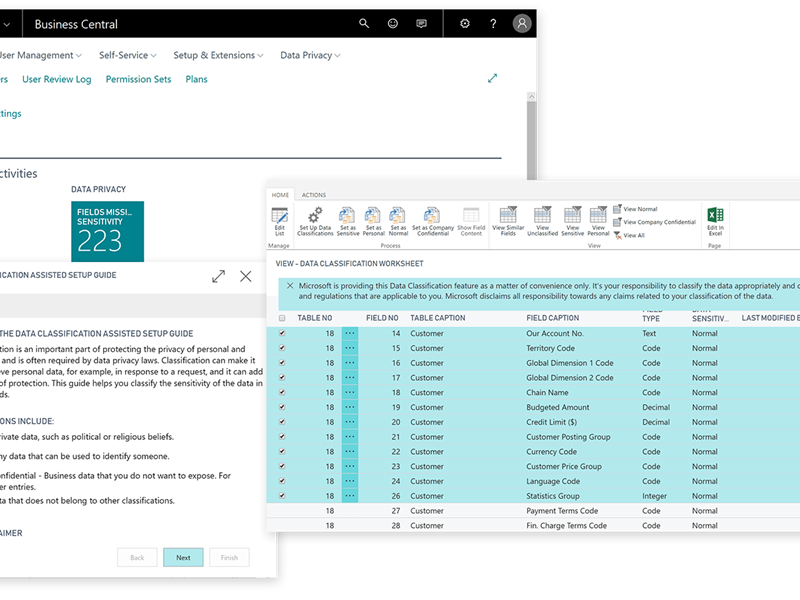800x600 pixels.
Task: Expand the Data Privacy menu
Action: pos(310,55)
